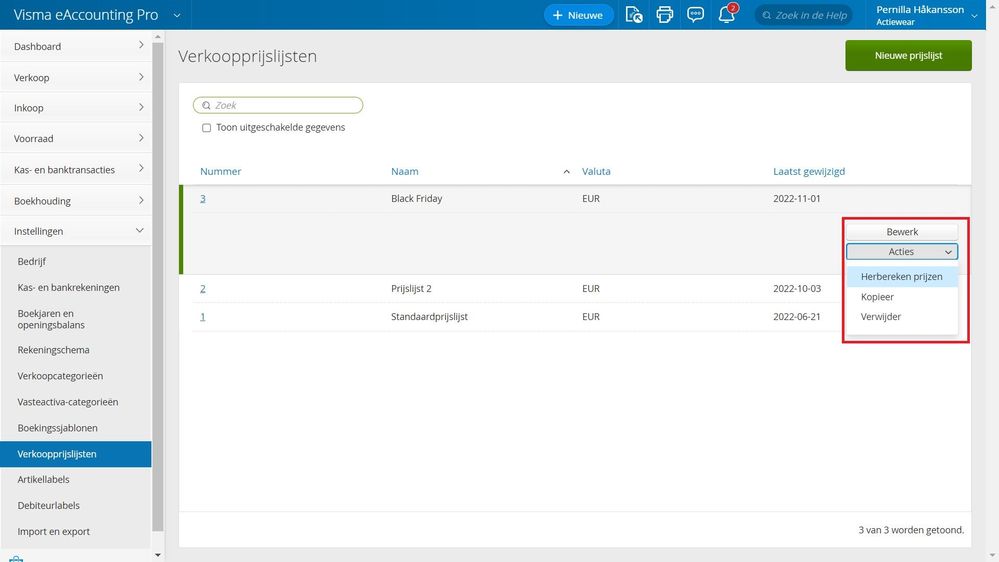Expand the Verkoop sidebar section
The height and width of the screenshot is (562, 999).
click(x=75, y=77)
